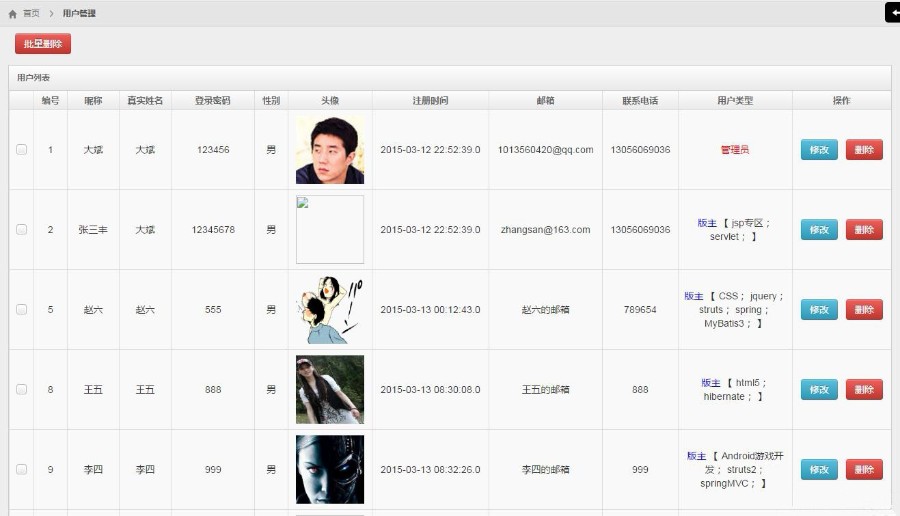Click the 用户类型 column header
This screenshot has height=516, width=900.
point(735,100)
